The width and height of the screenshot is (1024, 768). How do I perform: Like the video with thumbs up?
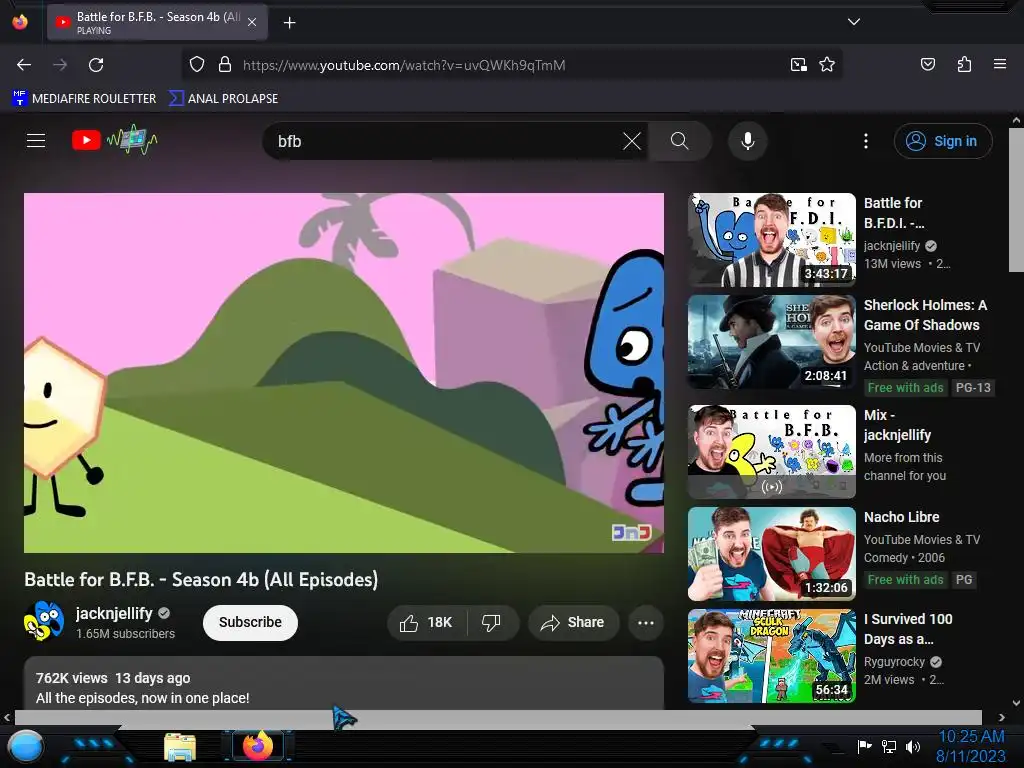[x=427, y=622]
